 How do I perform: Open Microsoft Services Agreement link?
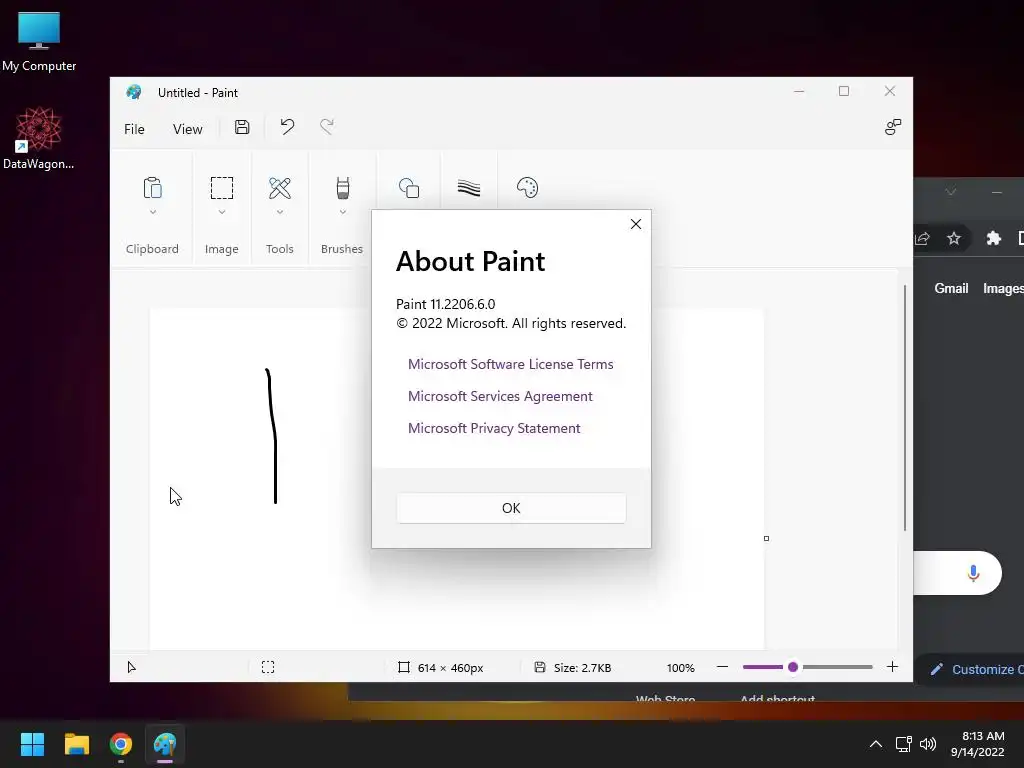pyautogui.click(x=500, y=396)
